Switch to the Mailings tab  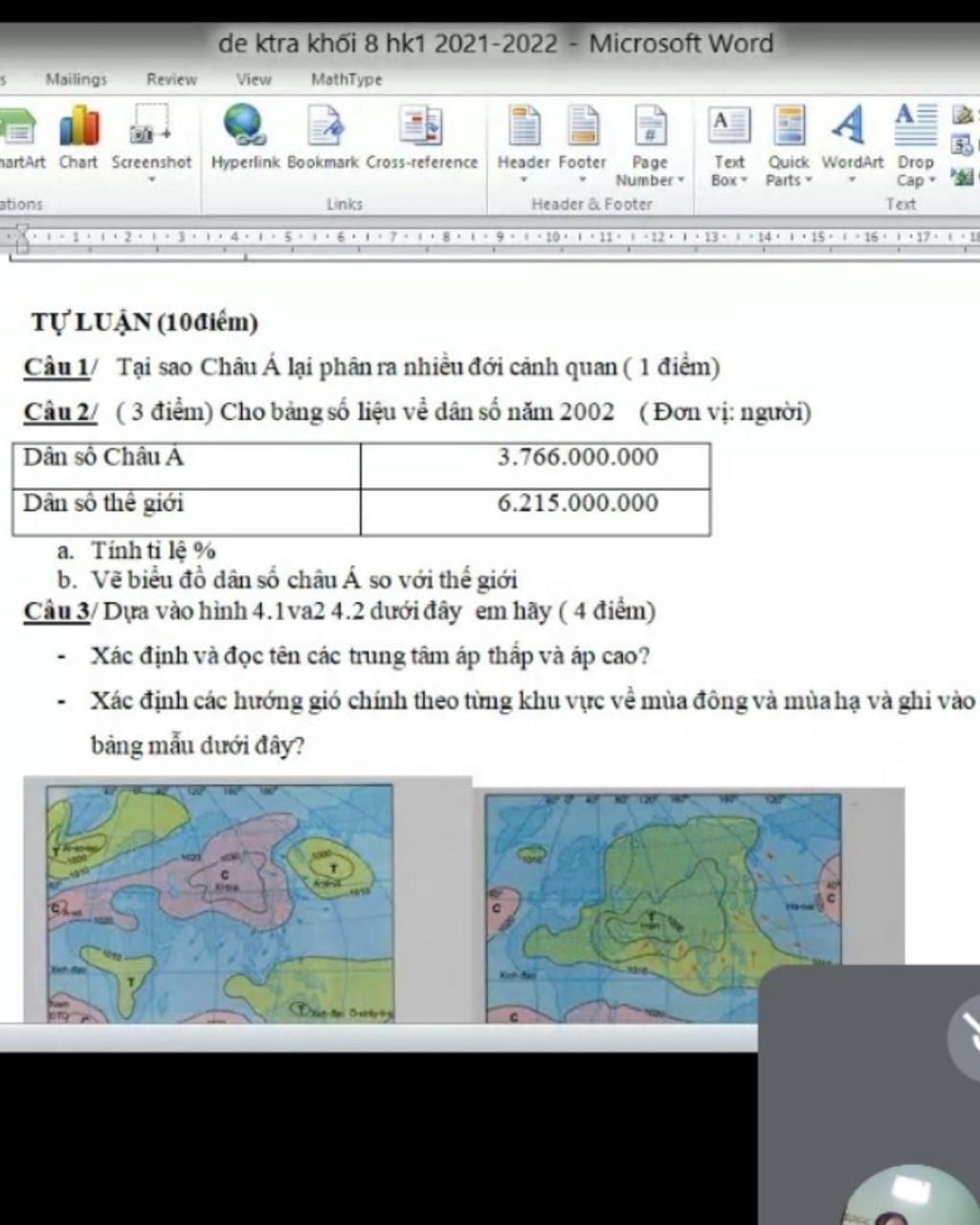click(76, 79)
